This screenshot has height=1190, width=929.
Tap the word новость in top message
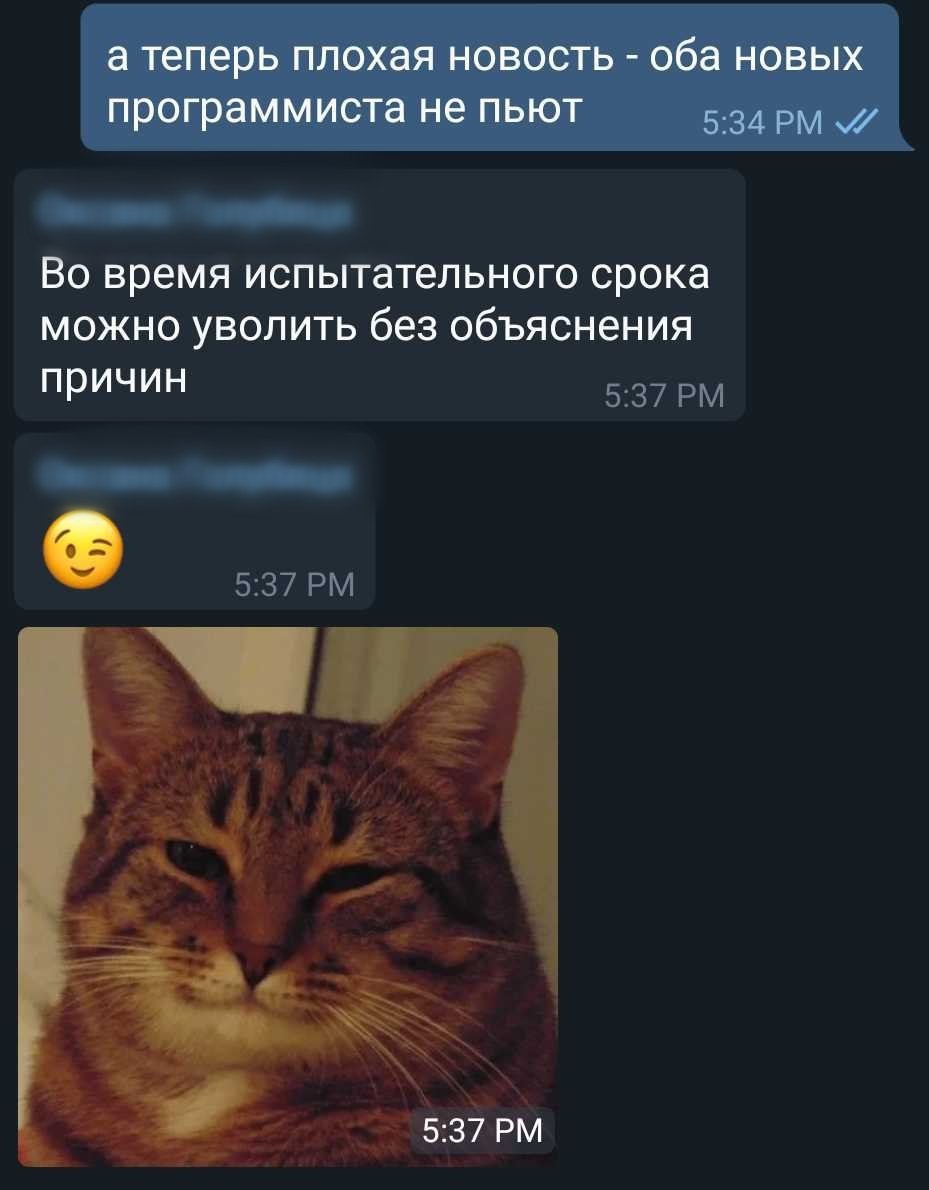[x=531, y=57]
